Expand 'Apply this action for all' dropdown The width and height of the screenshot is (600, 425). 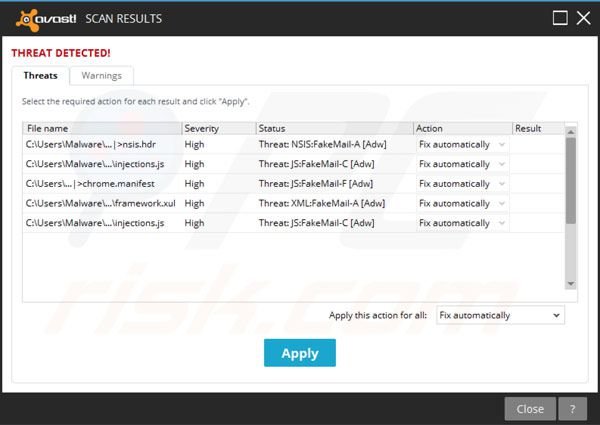500,315
